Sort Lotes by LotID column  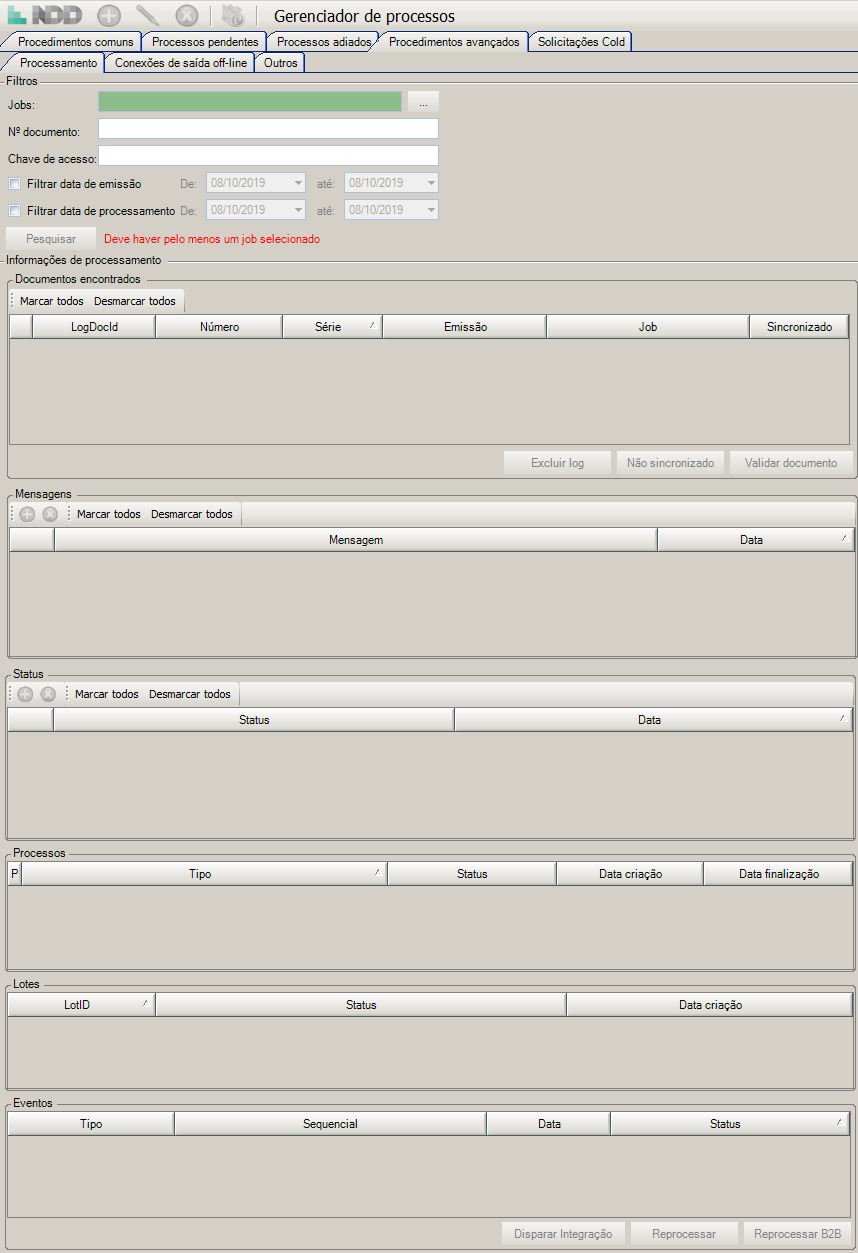[x=81, y=1005]
